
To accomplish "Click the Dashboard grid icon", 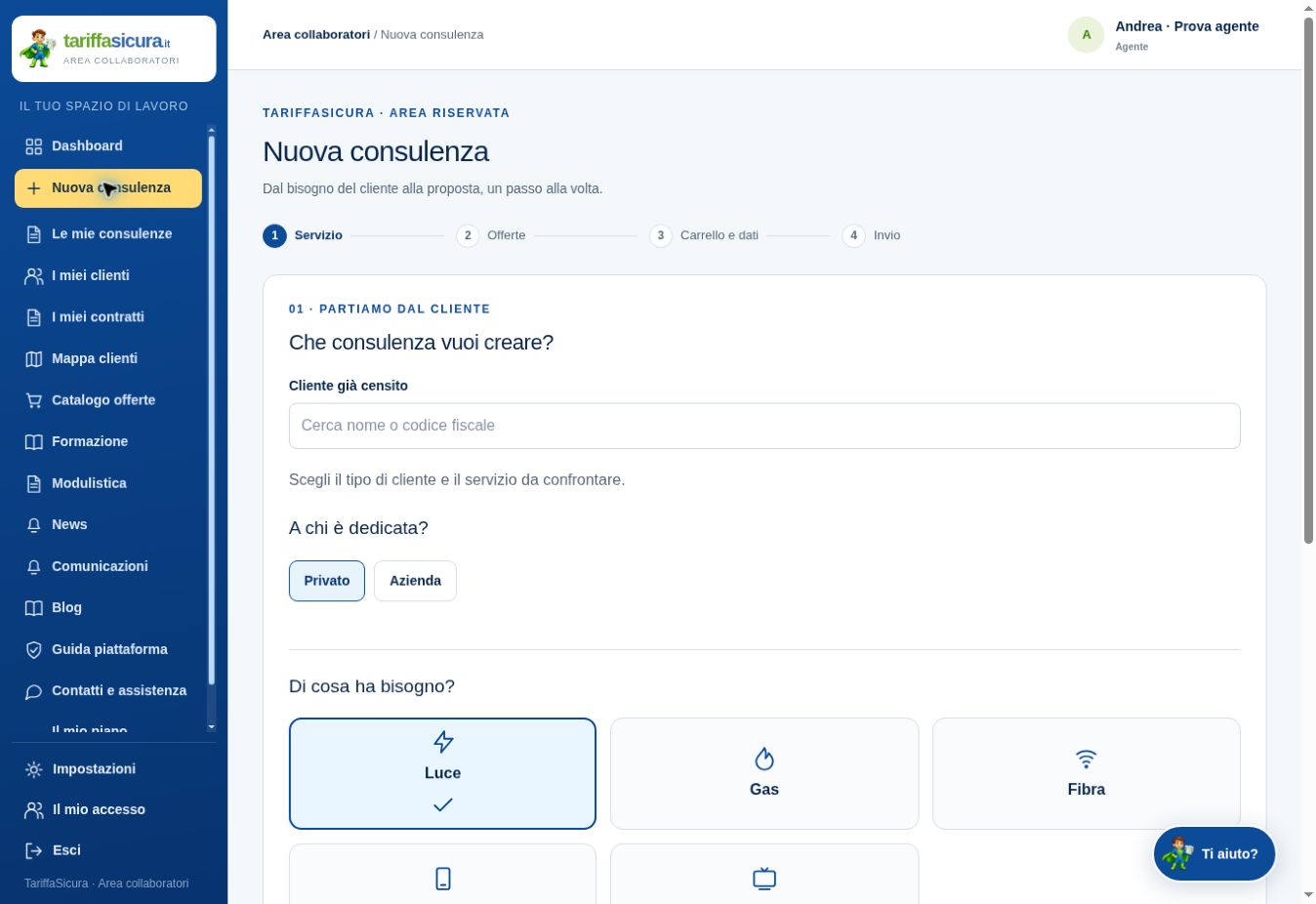I will tap(34, 146).
